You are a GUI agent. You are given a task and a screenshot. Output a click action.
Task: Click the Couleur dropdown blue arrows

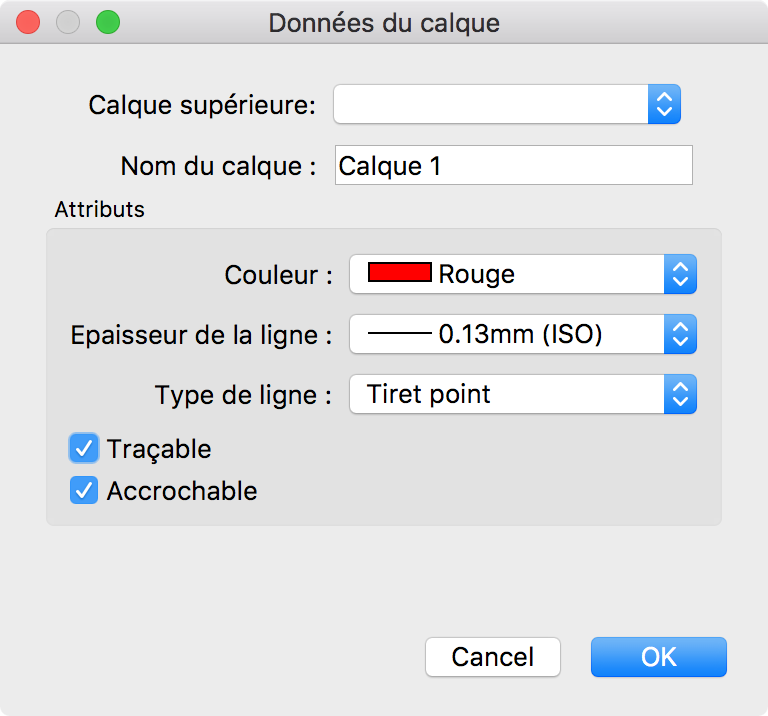(x=680, y=274)
